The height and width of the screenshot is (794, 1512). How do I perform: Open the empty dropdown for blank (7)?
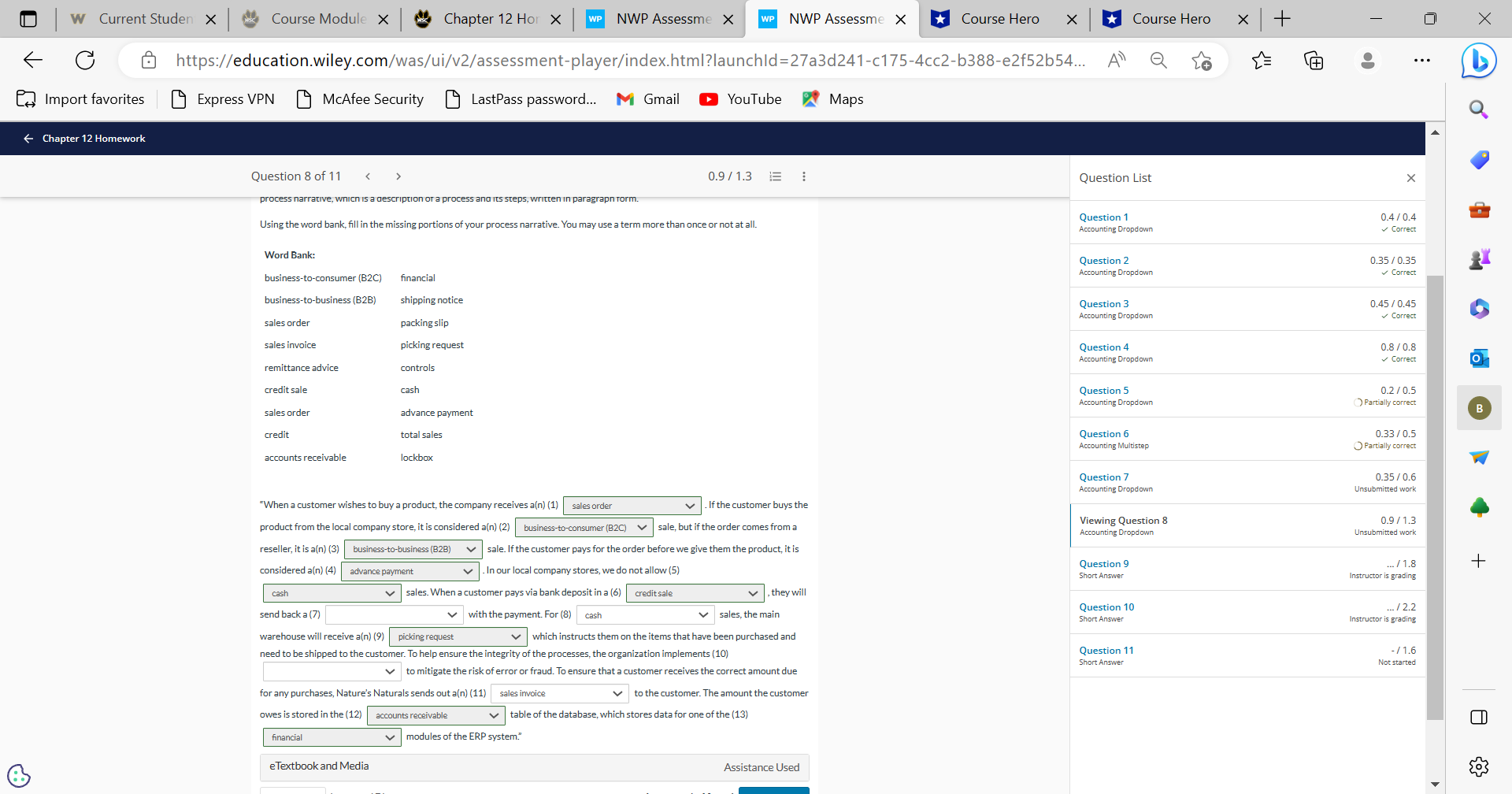pyautogui.click(x=394, y=614)
